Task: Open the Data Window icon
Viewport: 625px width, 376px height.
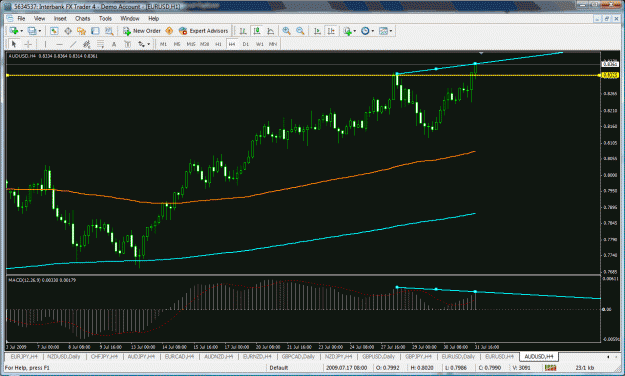Action: click(x=68, y=31)
